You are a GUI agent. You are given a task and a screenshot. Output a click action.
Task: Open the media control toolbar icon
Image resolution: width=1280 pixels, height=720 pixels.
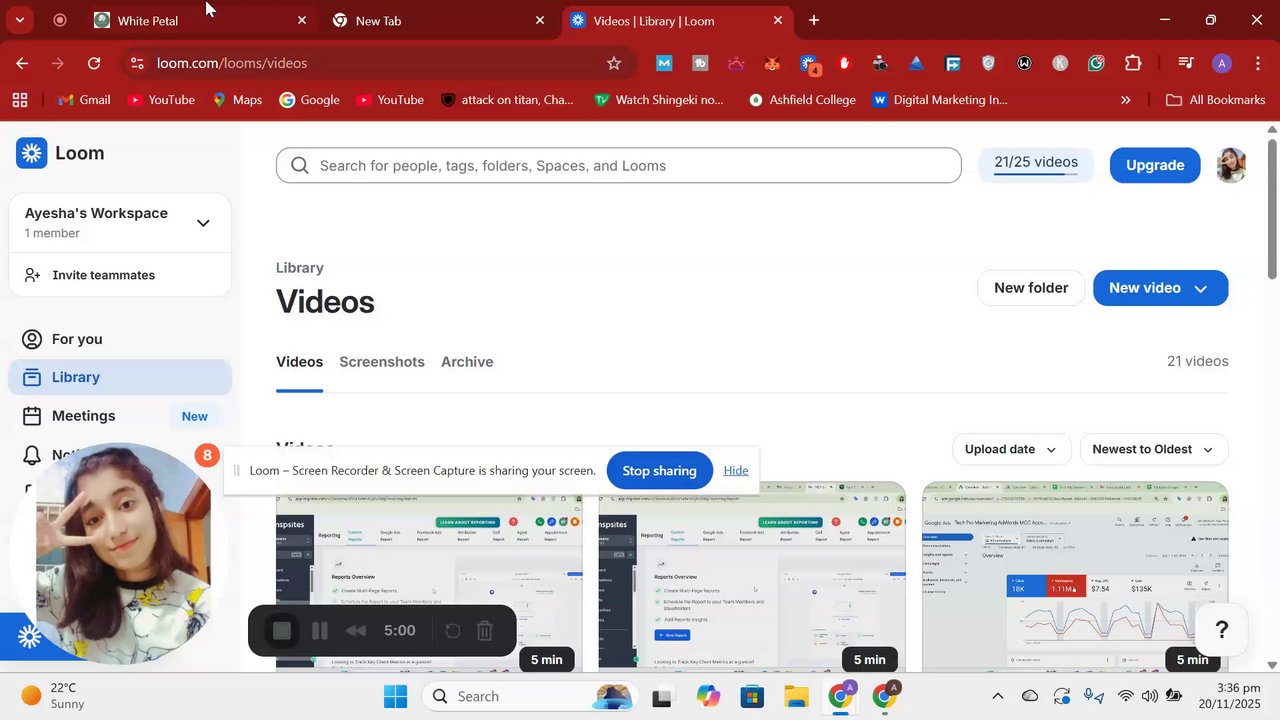pos(1186,63)
